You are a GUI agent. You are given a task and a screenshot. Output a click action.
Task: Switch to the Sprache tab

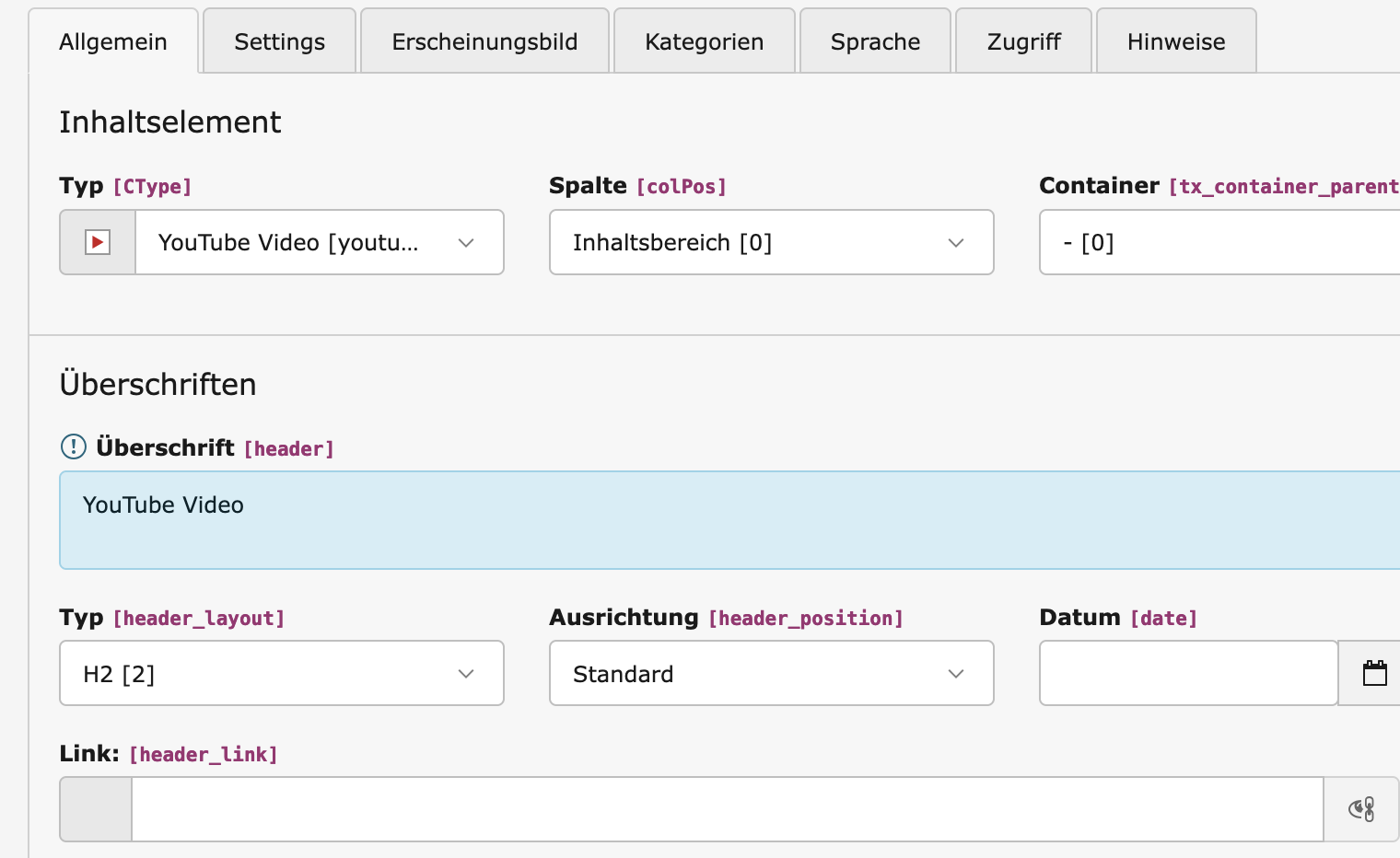pyautogui.click(x=875, y=41)
